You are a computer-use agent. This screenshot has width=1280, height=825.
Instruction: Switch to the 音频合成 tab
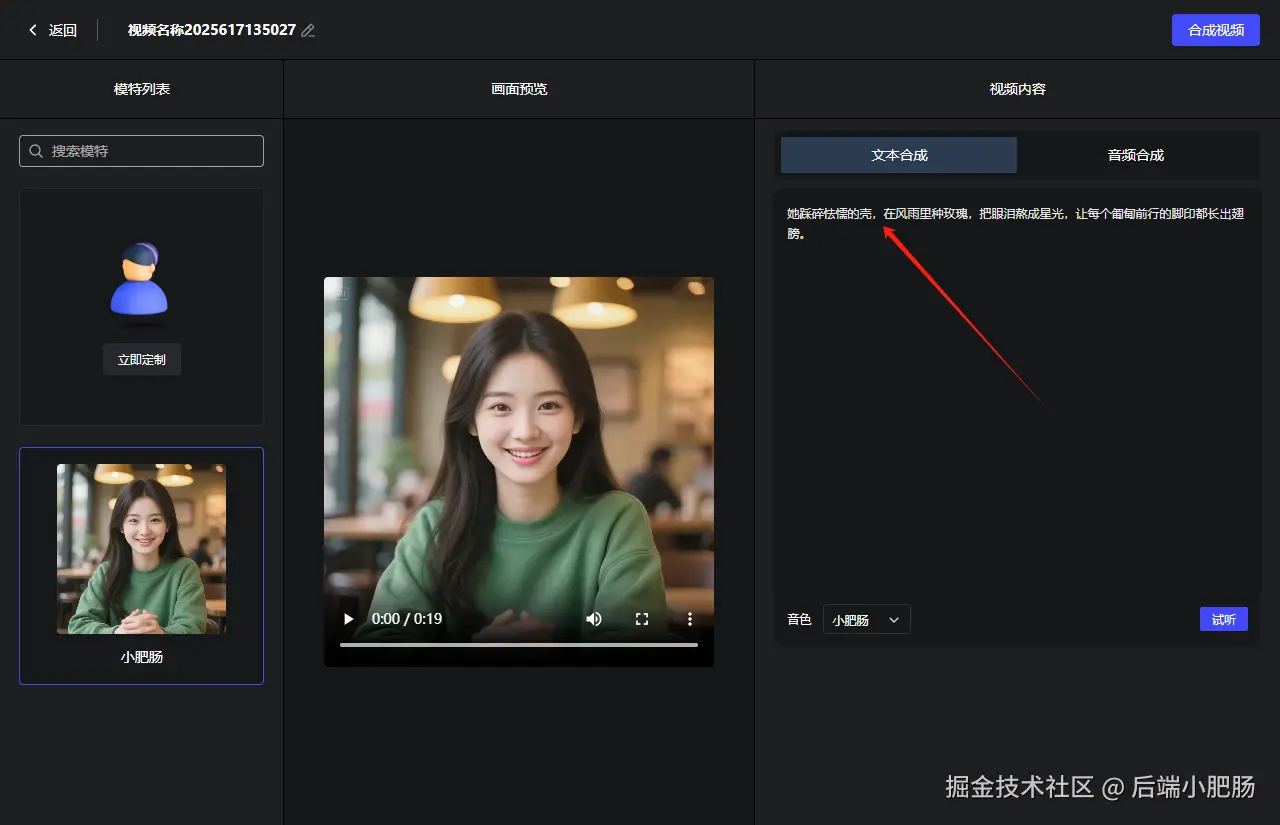pos(1136,155)
